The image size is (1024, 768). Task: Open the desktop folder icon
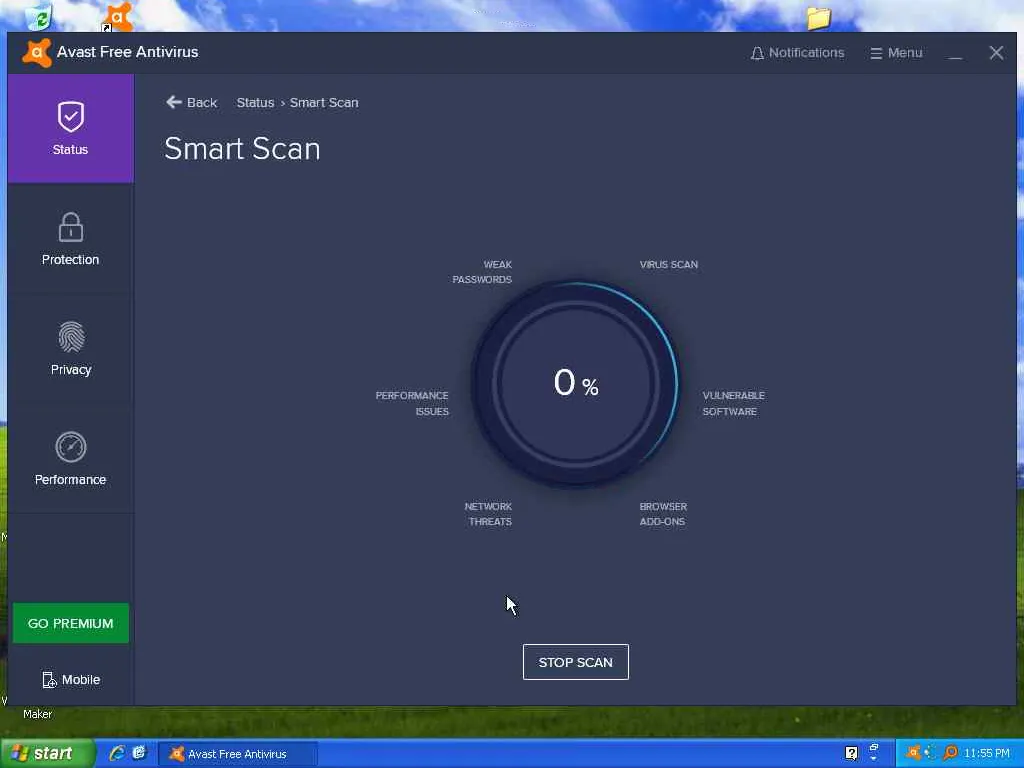tap(818, 18)
